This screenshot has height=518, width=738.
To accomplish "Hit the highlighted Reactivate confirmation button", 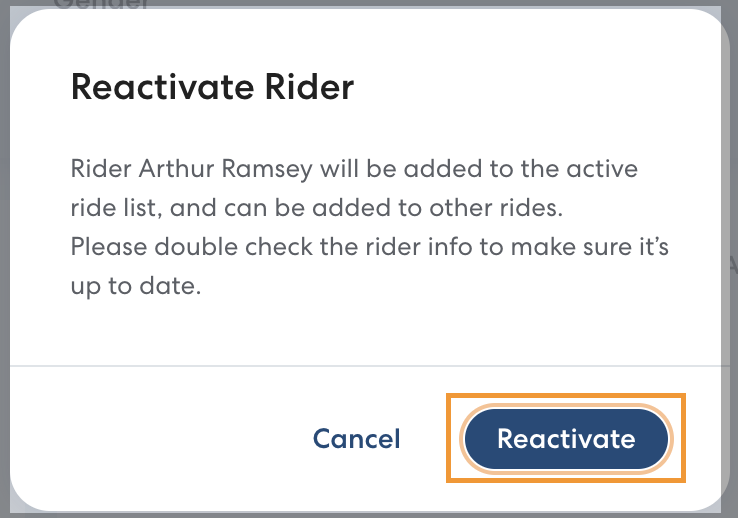I will (x=566, y=438).
